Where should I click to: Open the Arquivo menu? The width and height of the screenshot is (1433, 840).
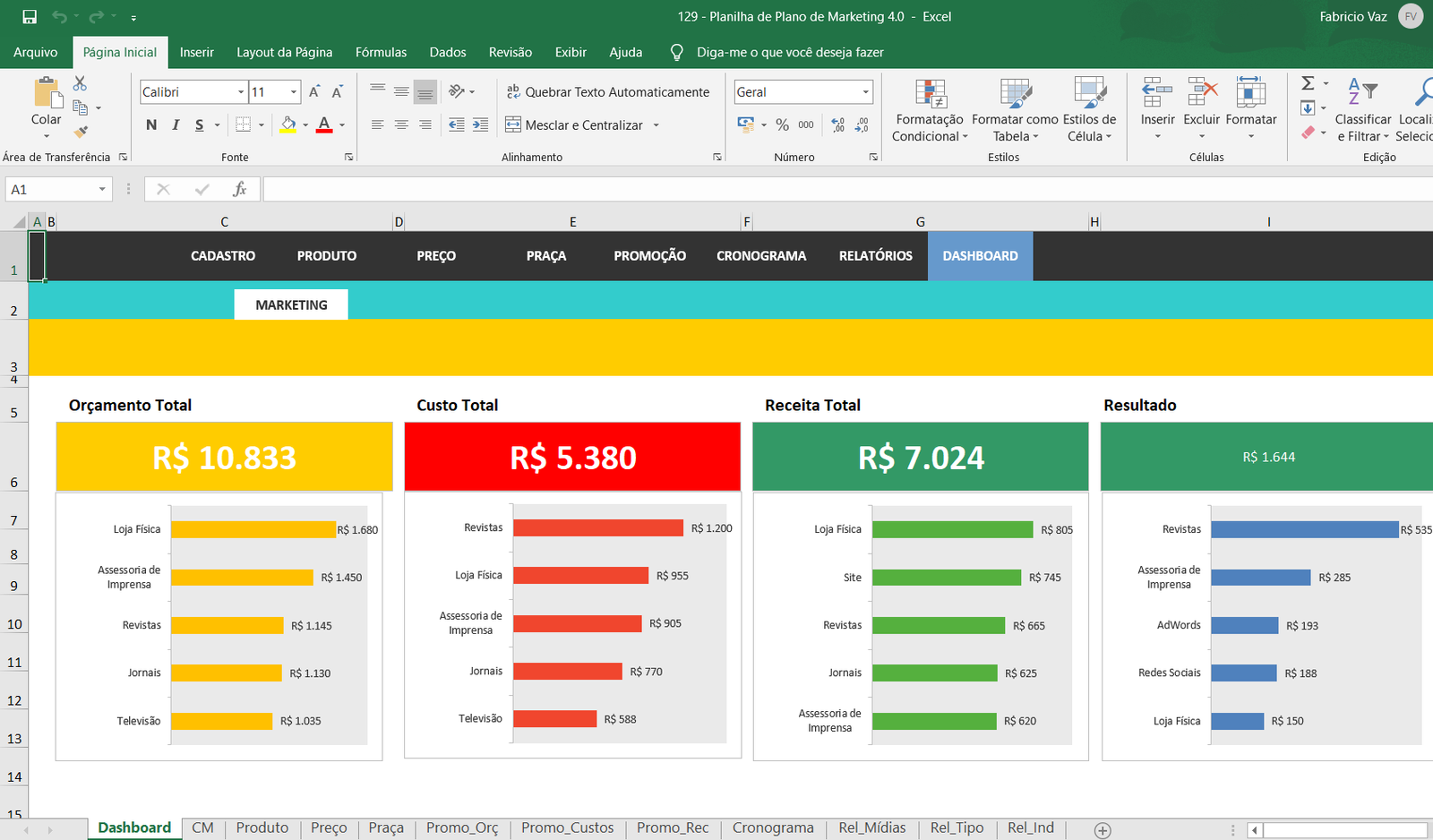coord(35,52)
